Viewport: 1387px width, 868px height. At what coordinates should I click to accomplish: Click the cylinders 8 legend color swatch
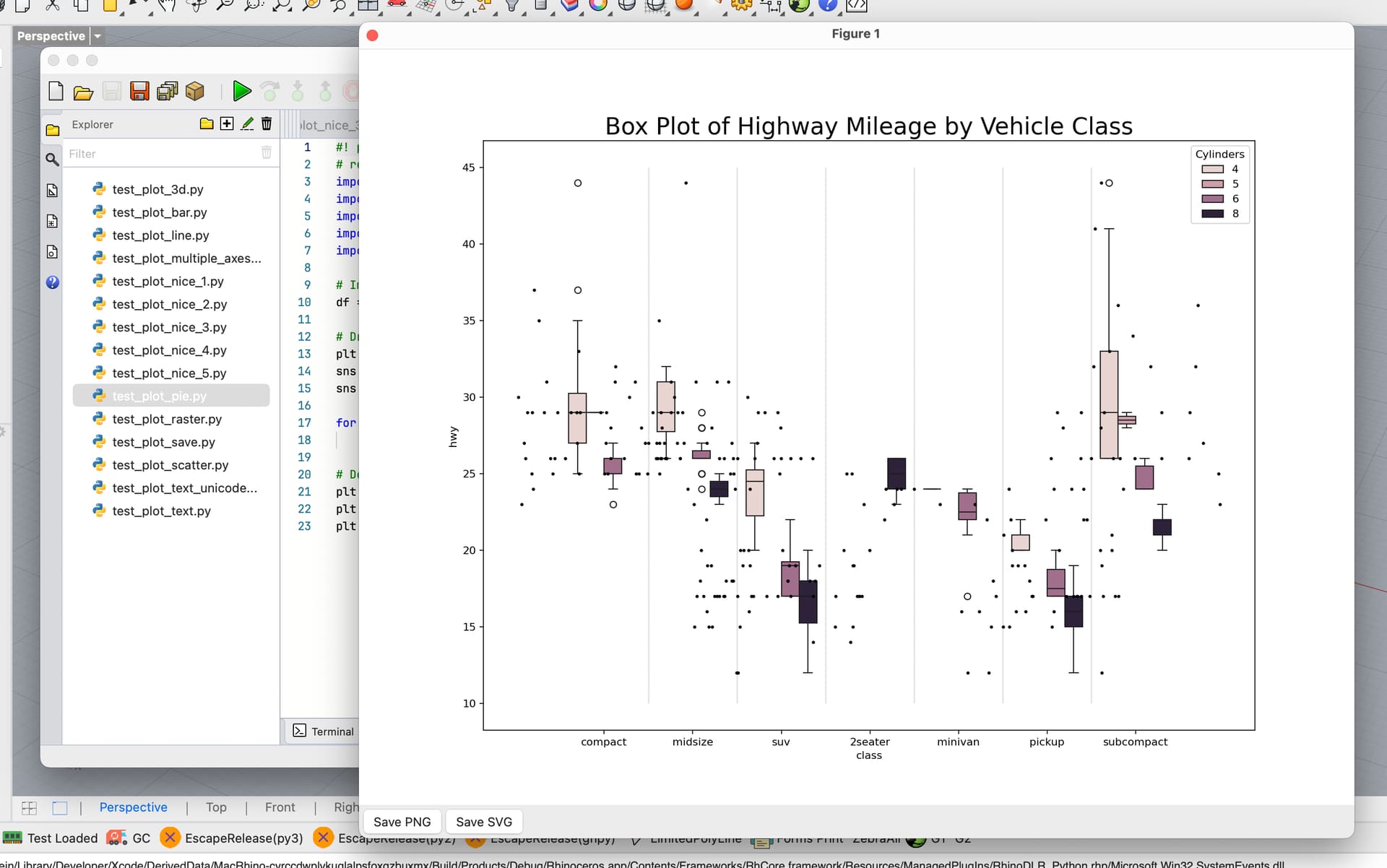coord(1212,214)
